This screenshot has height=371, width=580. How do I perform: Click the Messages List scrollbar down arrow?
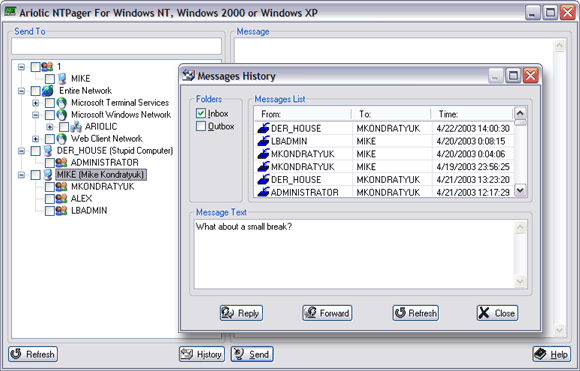pyautogui.click(x=520, y=190)
